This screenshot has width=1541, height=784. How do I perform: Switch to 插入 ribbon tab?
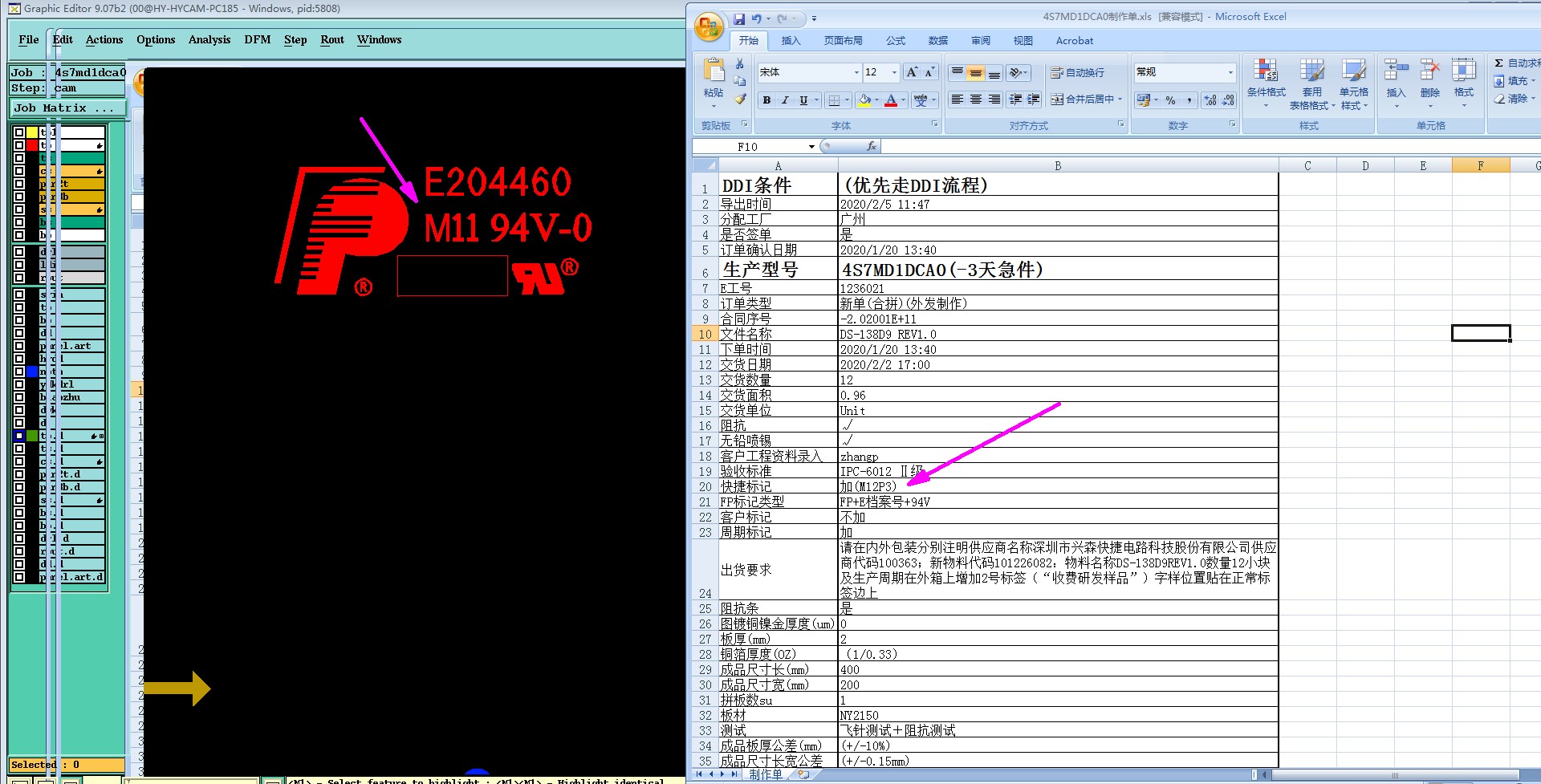point(791,41)
